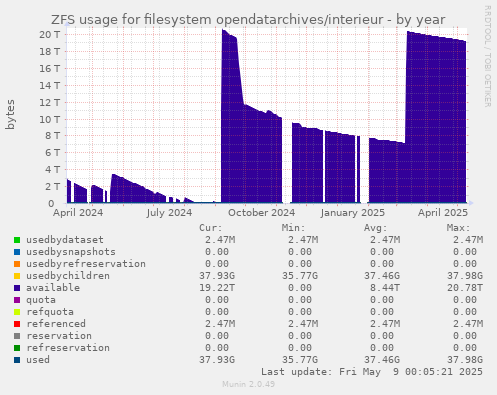497x395 pixels.
Task: Click the bytes y-axis title
Action: click(x=10, y=114)
